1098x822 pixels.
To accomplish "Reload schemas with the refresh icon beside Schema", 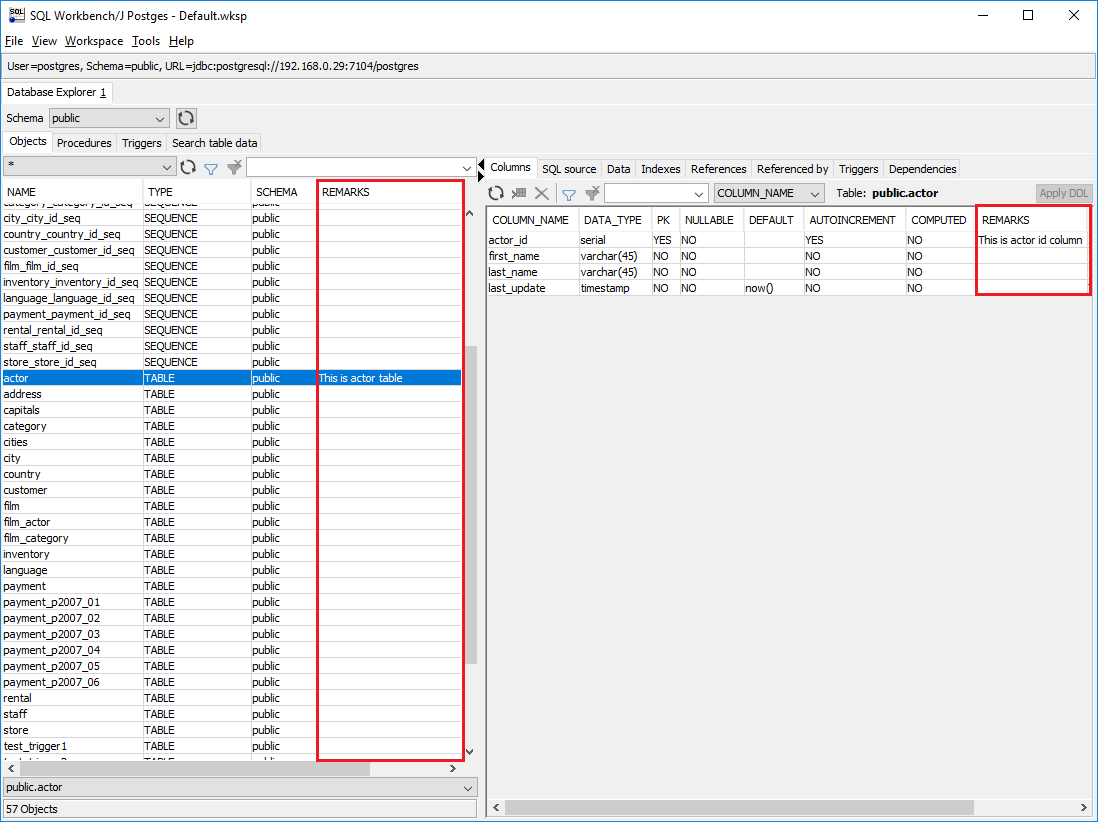I will tap(186, 118).
